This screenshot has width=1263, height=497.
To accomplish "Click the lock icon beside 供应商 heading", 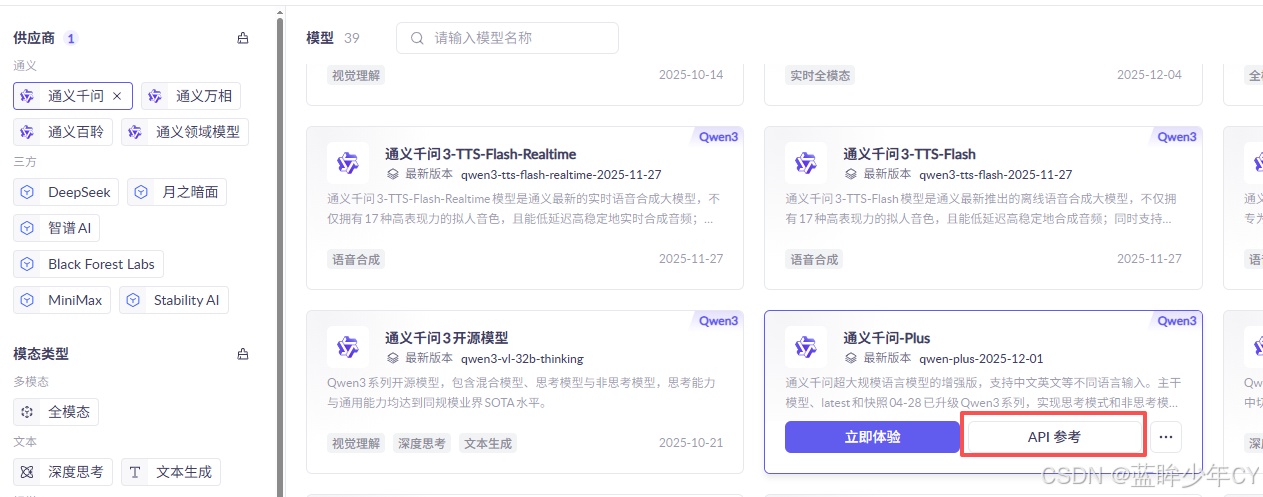I will point(243,38).
